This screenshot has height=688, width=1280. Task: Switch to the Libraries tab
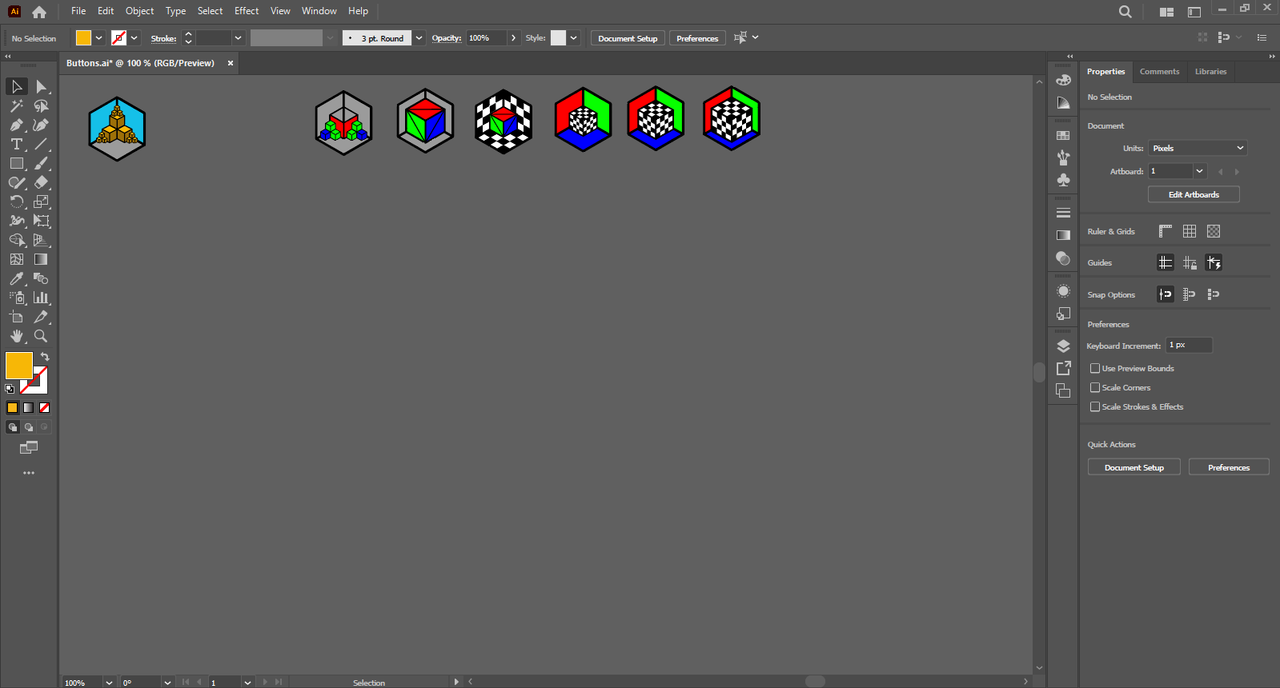click(x=1210, y=71)
